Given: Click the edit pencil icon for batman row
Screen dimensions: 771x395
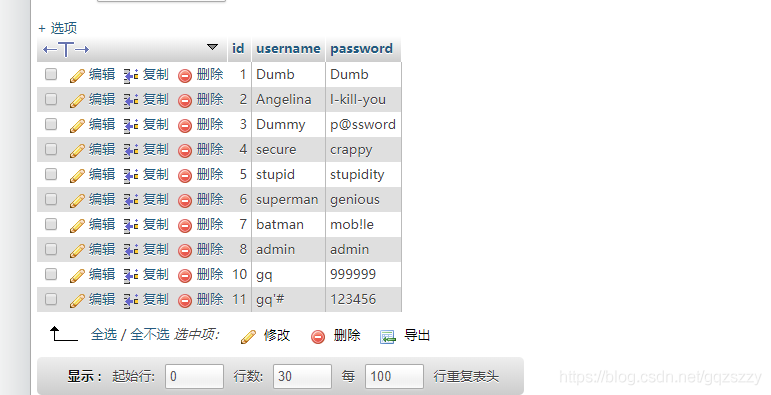Looking at the screenshot, I should 77,226.
